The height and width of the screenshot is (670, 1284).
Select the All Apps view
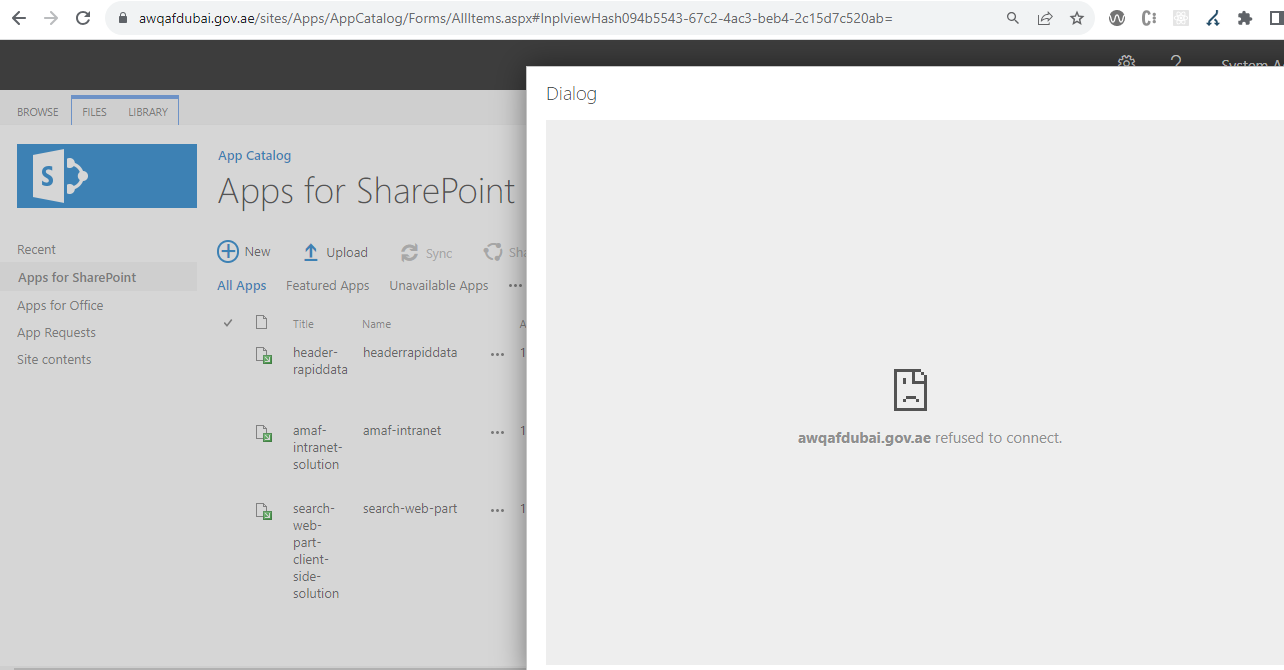tap(242, 285)
